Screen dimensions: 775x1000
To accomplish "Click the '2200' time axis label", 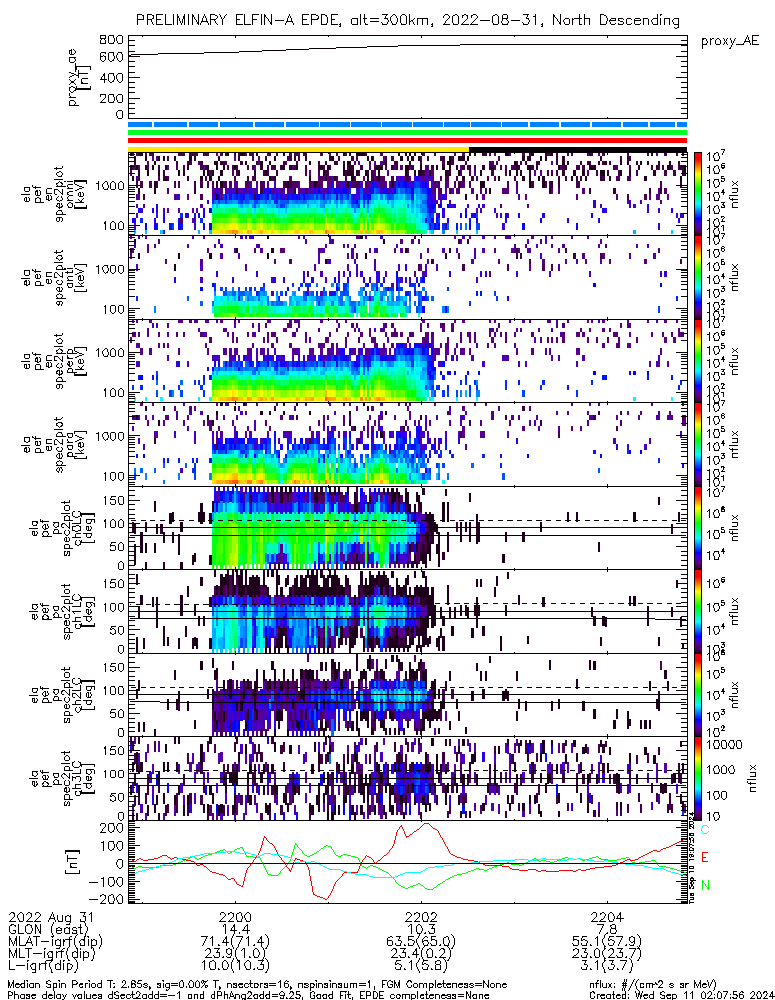I will coord(235,918).
